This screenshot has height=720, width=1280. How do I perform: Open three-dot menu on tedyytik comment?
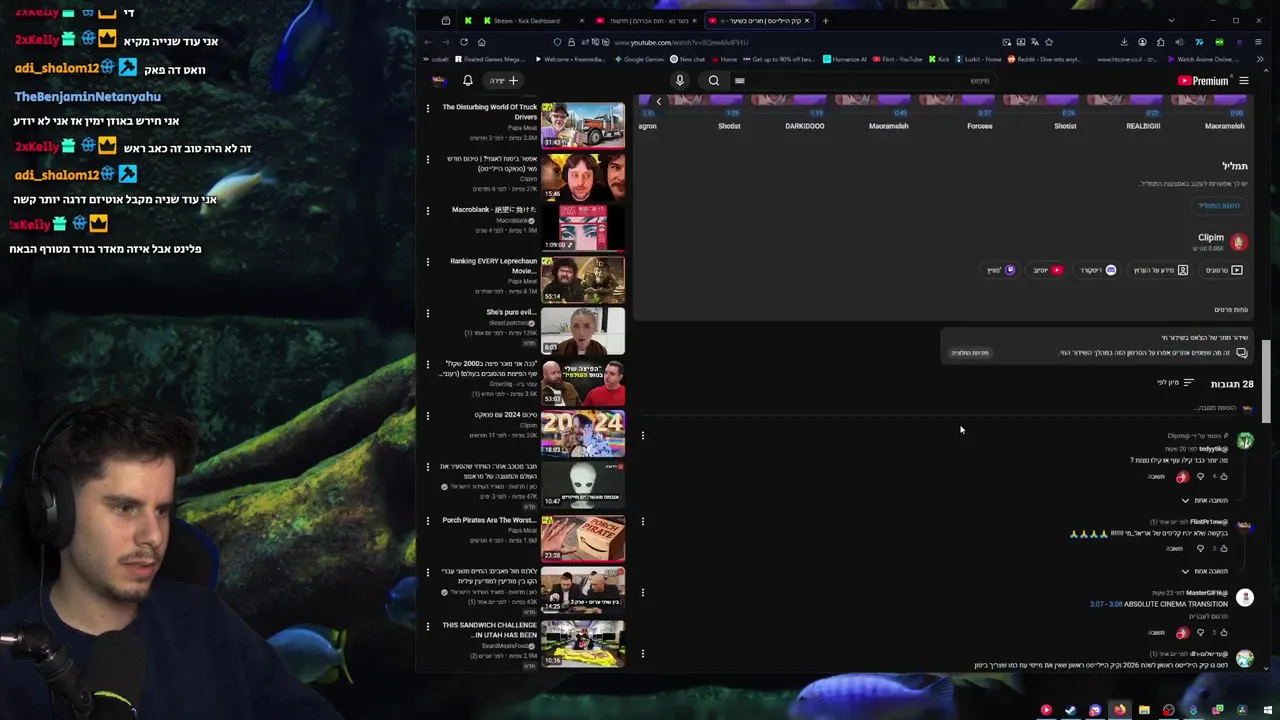click(x=643, y=435)
